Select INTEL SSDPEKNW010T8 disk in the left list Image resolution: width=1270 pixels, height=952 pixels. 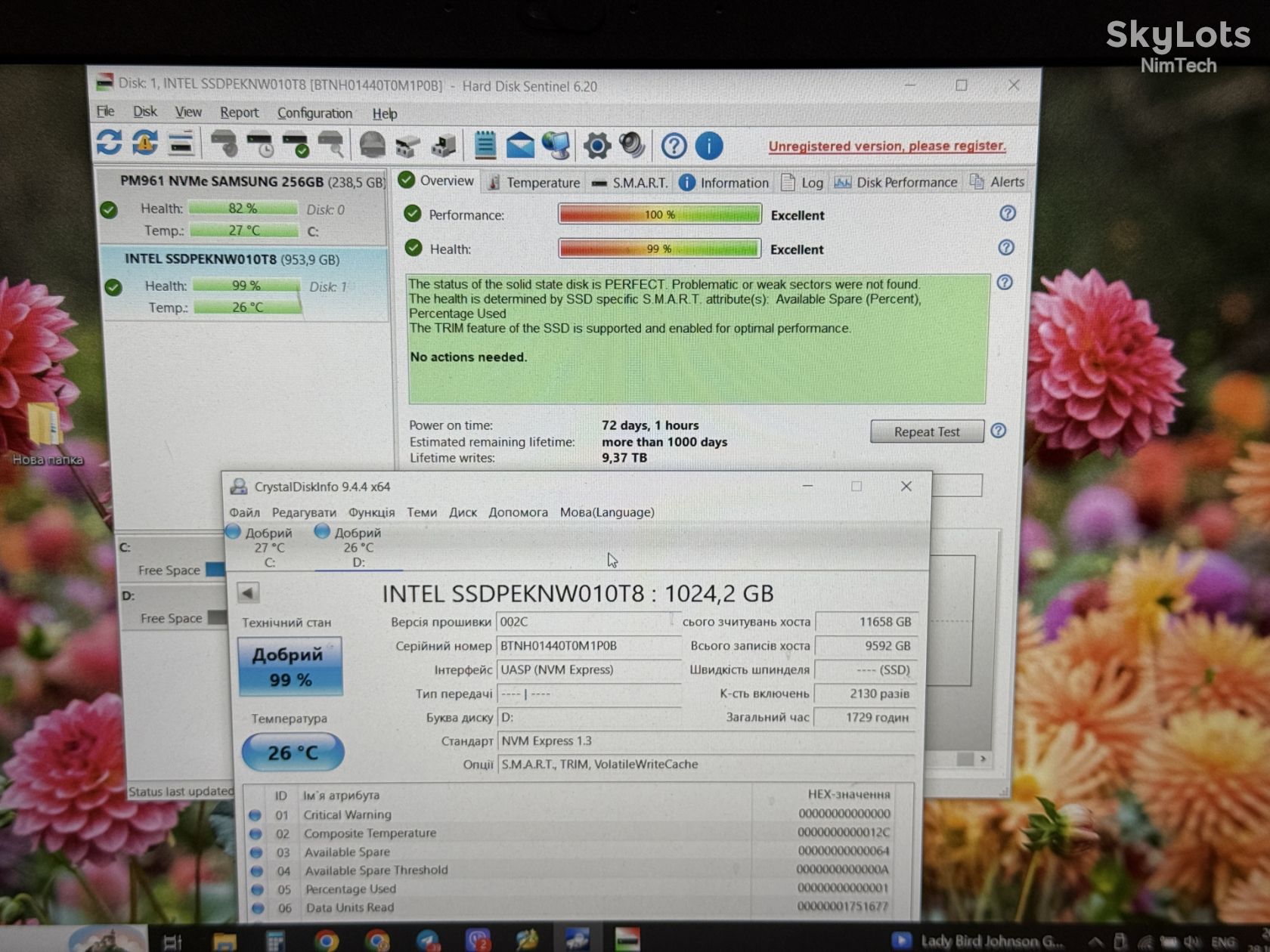point(243,283)
